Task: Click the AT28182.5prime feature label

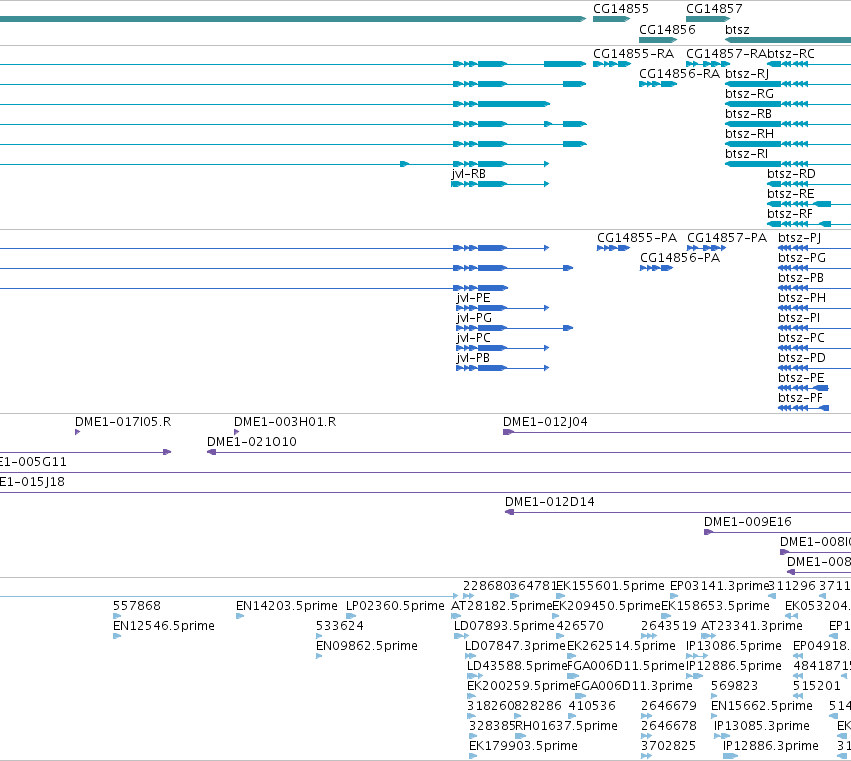Action: coord(502,606)
